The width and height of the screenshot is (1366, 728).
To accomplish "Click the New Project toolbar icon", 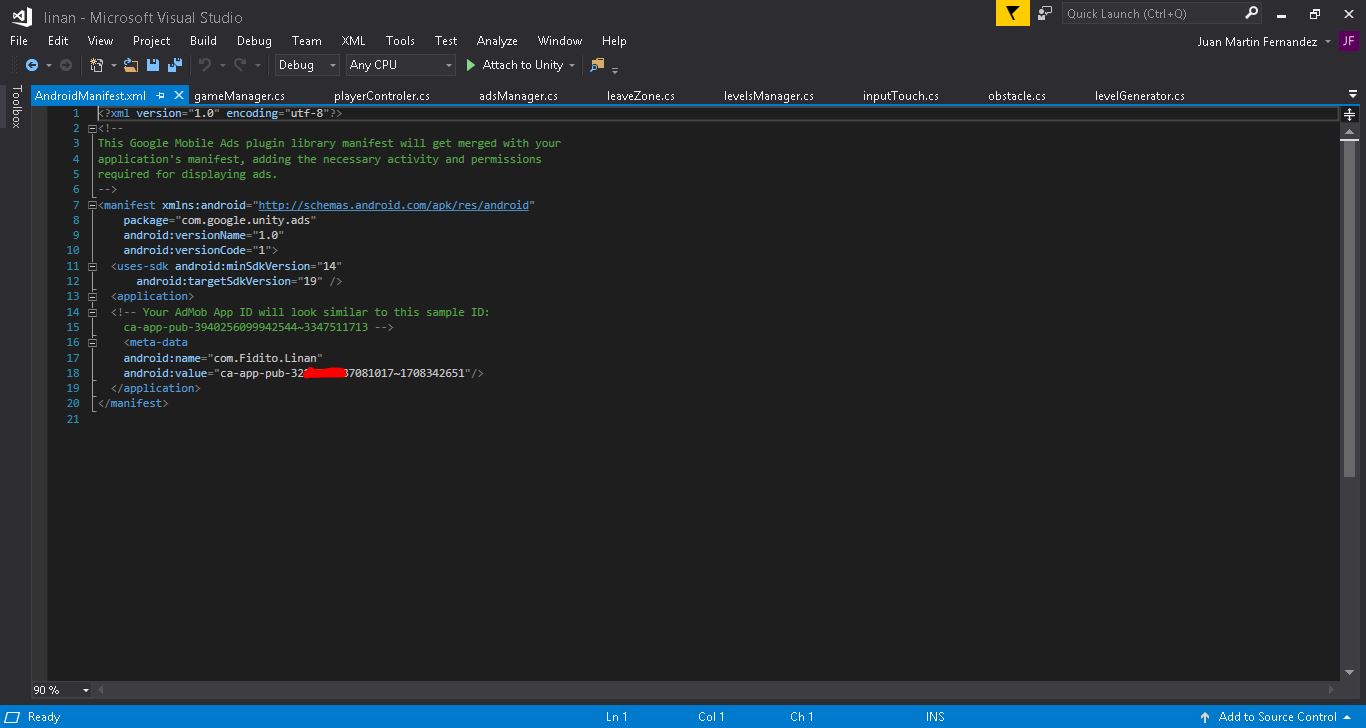I will click(x=96, y=65).
